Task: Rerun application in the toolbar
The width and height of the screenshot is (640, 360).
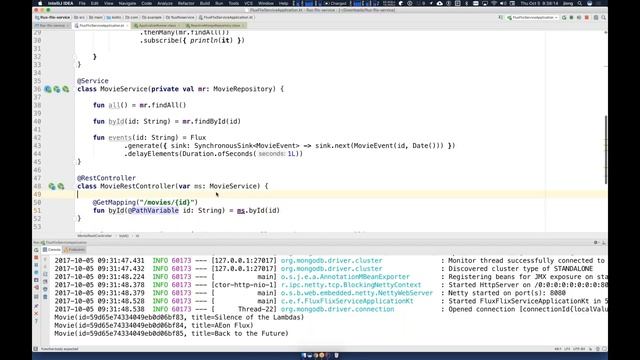Action: click(x=564, y=18)
